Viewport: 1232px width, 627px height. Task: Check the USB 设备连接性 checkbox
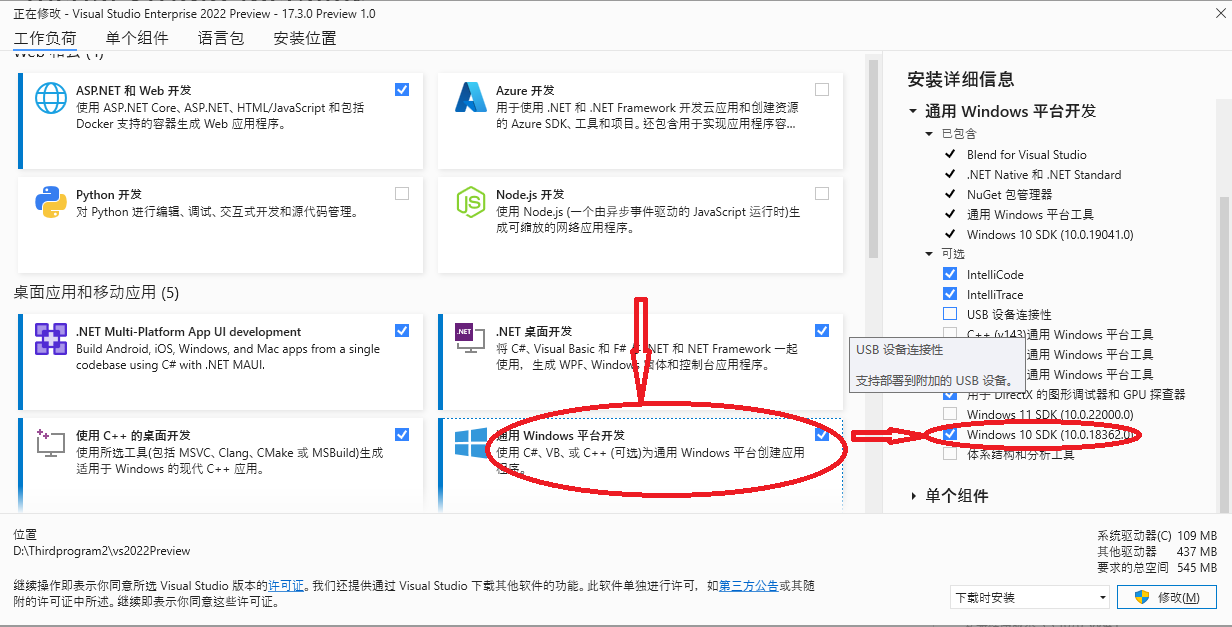[950, 314]
